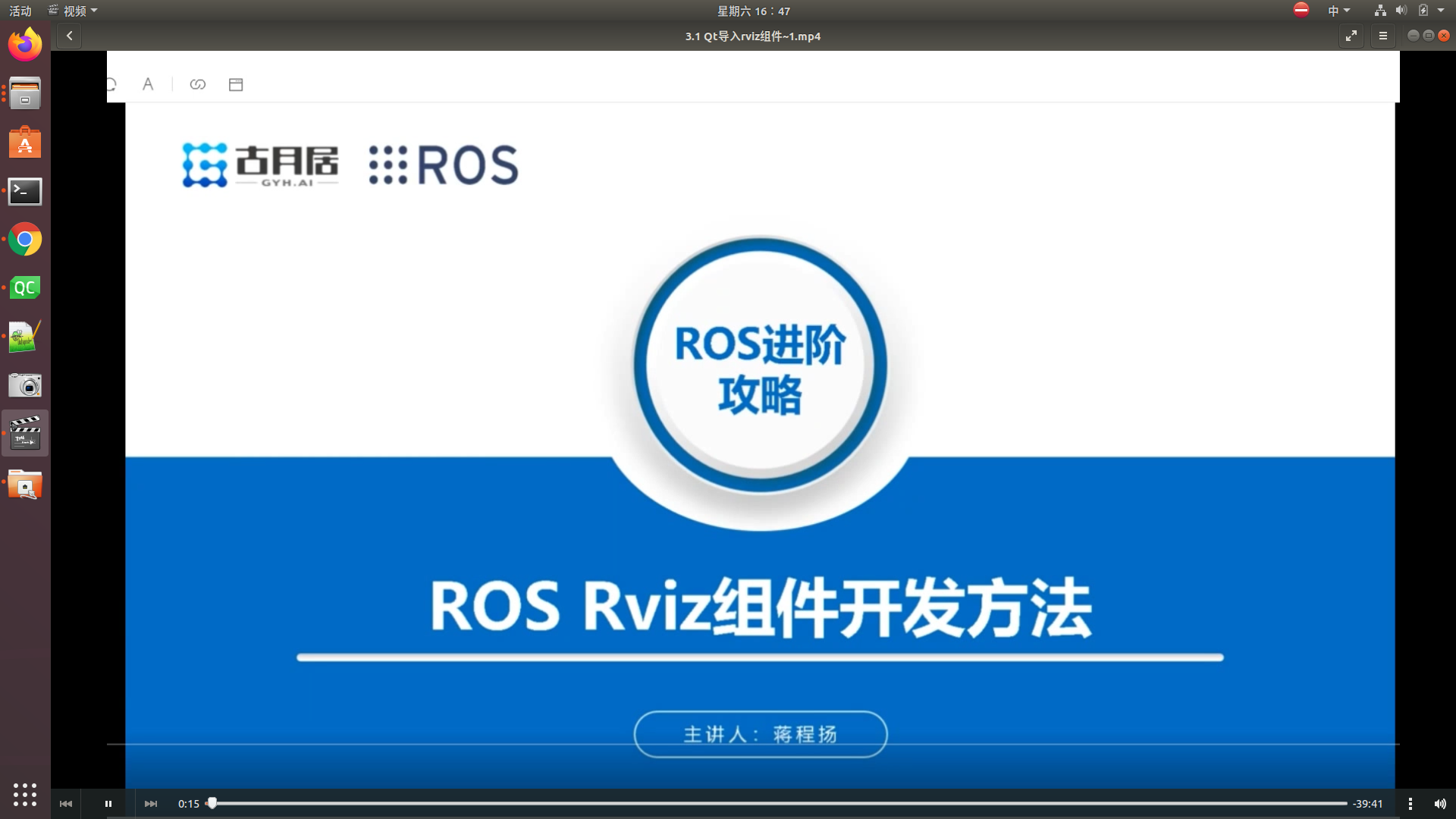Screen dimensions: 1456x819
Task: Launch Qt Creator from the dock
Action: pyautogui.click(x=25, y=287)
